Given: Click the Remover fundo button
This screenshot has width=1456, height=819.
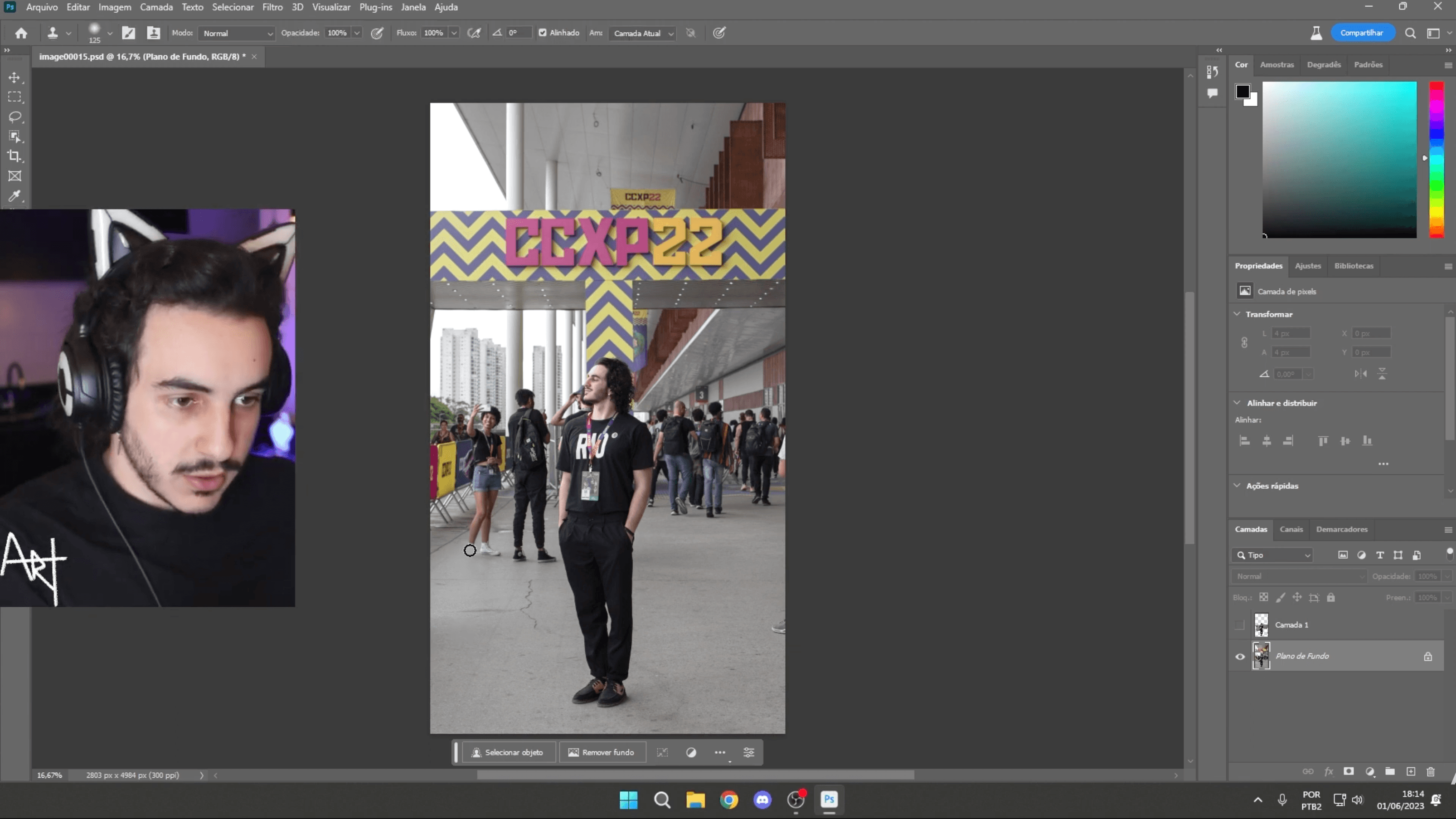Looking at the screenshot, I should [602, 752].
